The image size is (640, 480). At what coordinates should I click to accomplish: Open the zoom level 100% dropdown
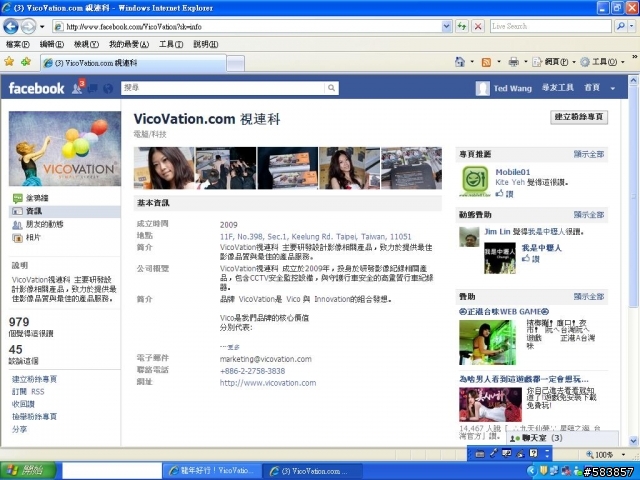623,454
